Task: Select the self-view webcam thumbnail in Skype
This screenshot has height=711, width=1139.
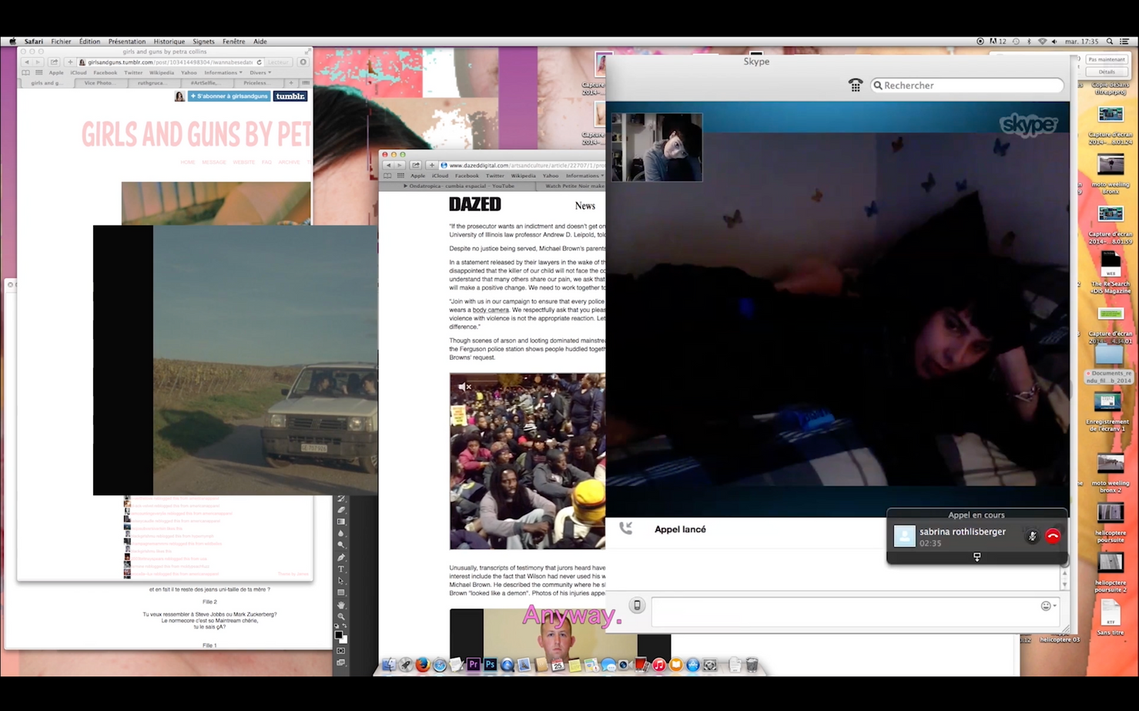Action: (x=657, y=147)
